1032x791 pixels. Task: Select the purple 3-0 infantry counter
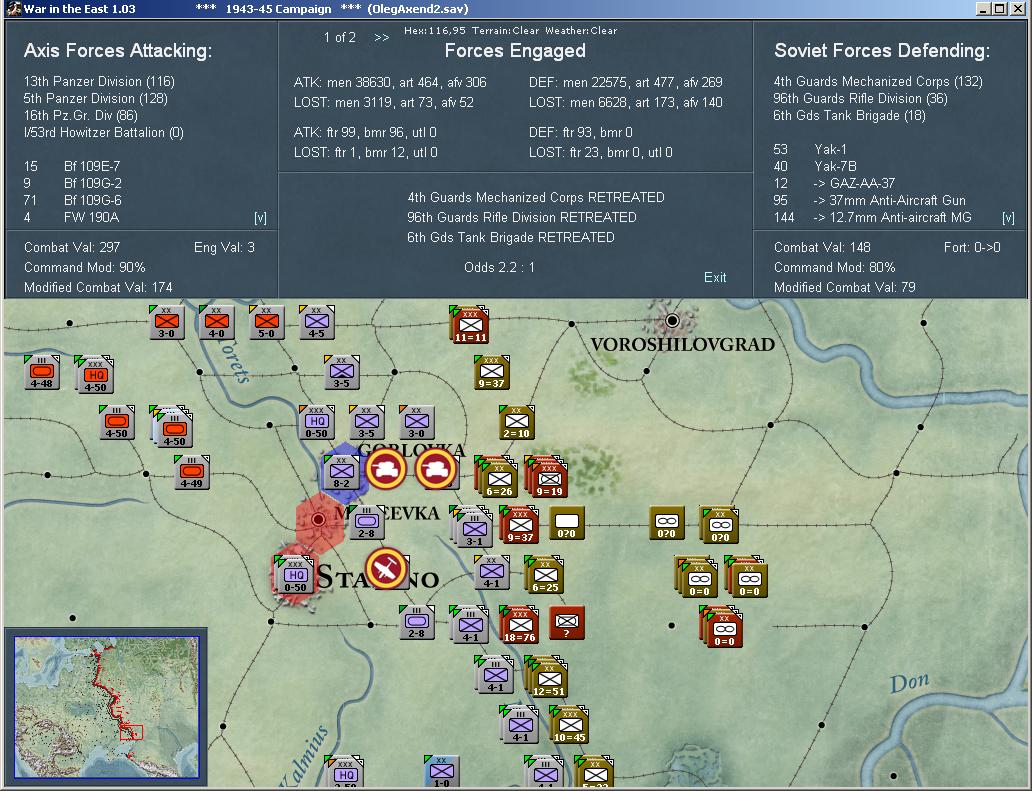coord(417,422)
